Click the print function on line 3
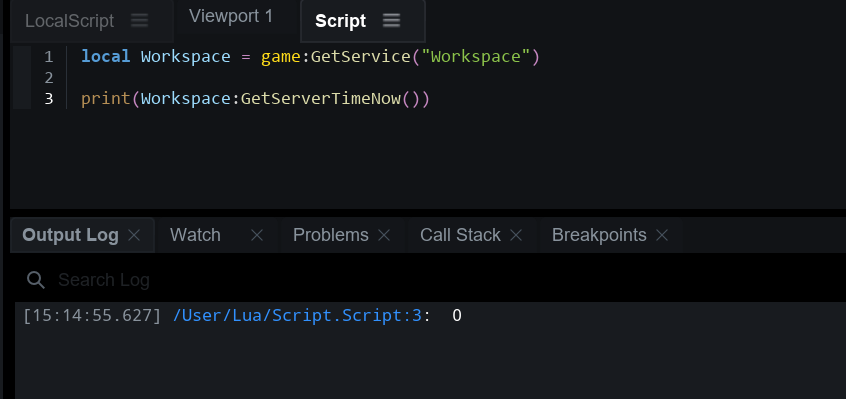Screen dimensions: 846x399 pos(106,99)
